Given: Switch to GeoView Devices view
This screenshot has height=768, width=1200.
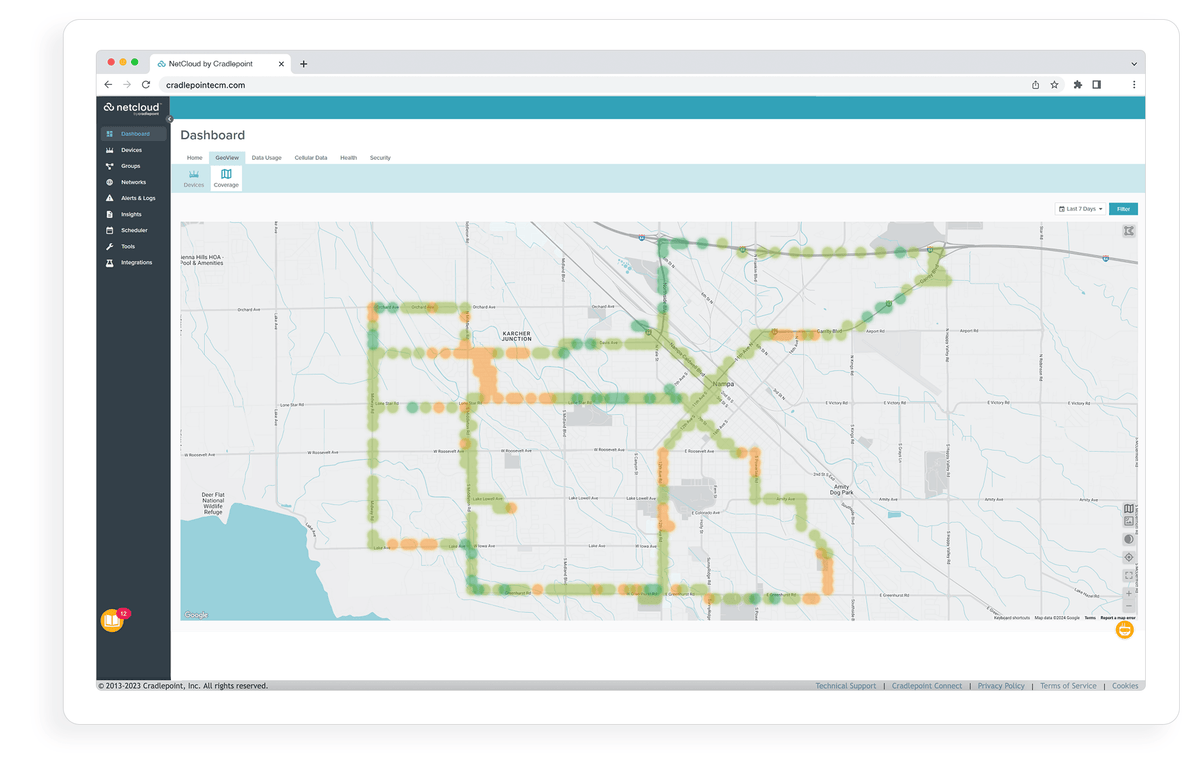Looking at the screenshot, I should [194, 178].
